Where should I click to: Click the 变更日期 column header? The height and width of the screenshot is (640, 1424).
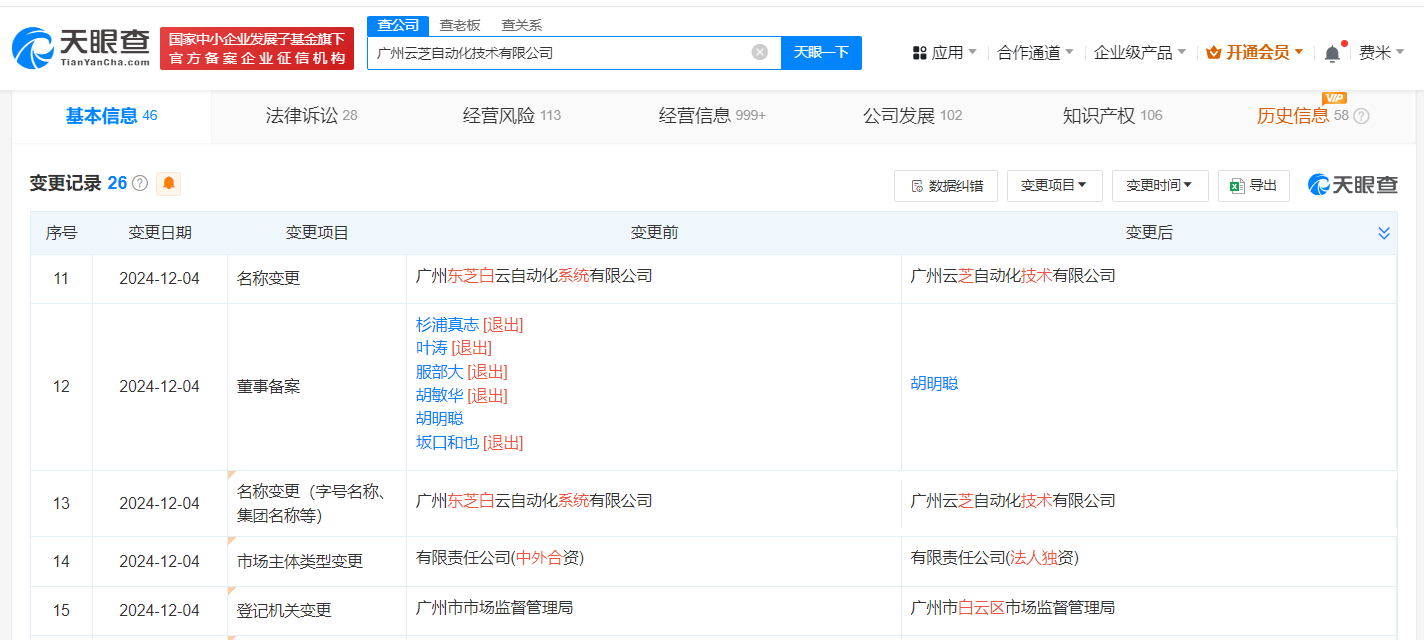[160, 233]
